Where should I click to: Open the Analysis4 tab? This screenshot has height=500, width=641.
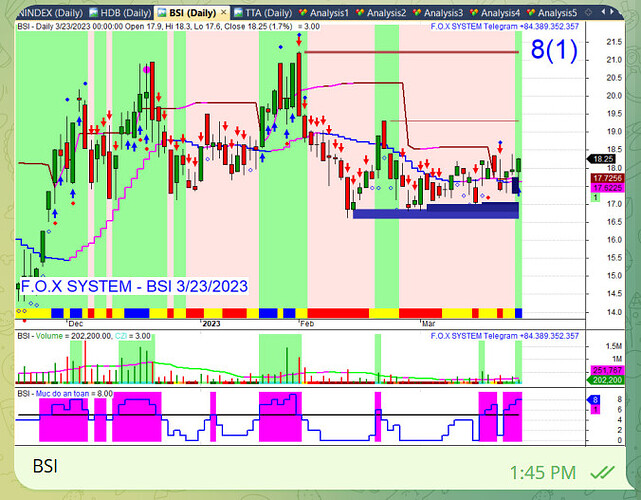point(495,13)
